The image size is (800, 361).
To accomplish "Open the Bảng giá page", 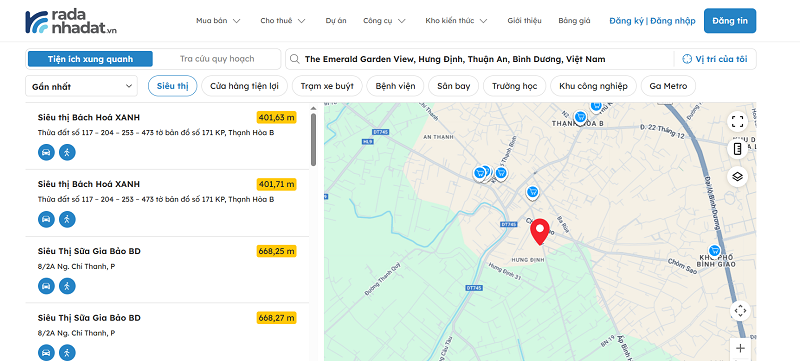I will click(574, 21).
